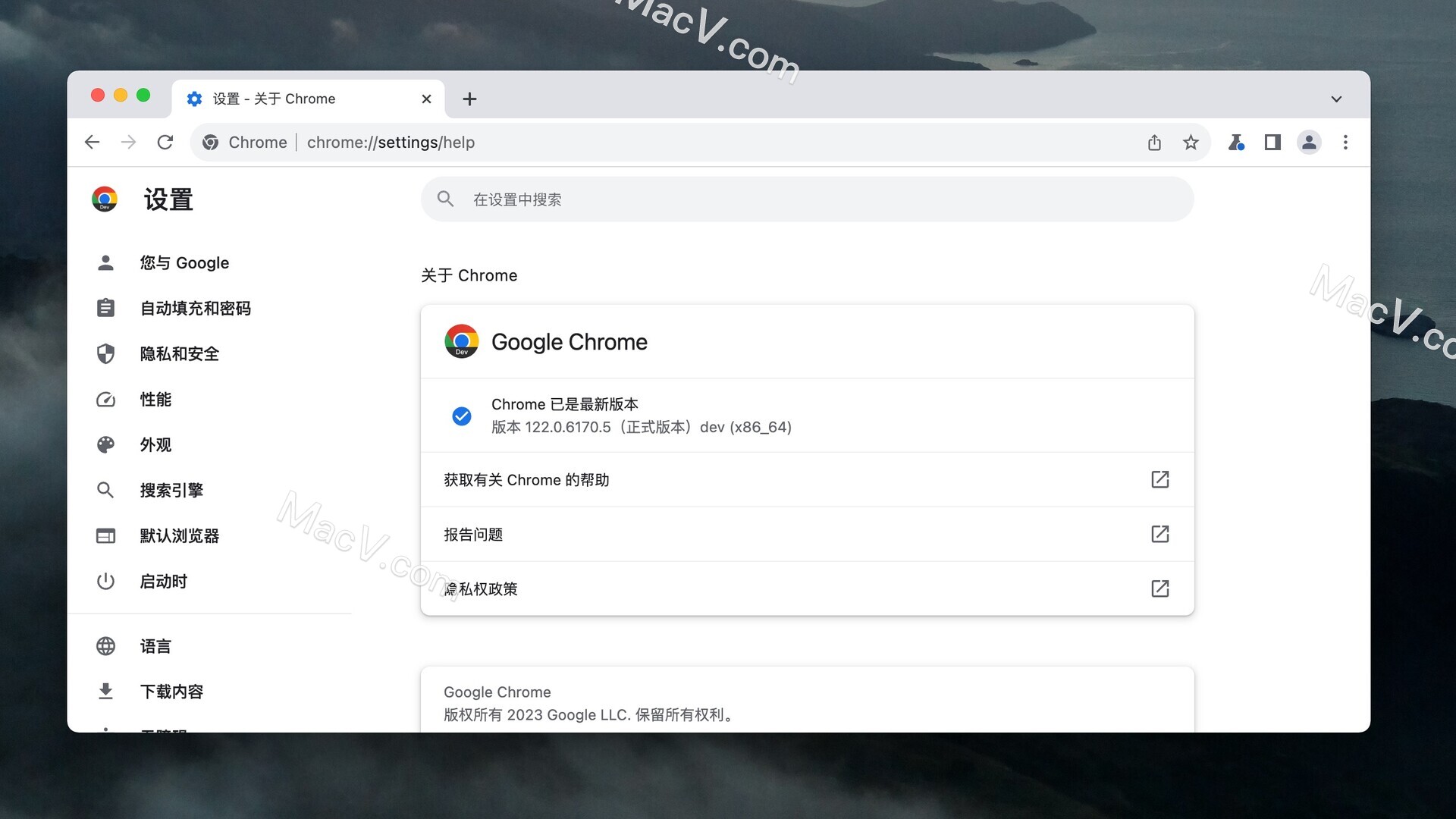Open 您与 Google settings section
Screen dimensions: 1456x819
184,263
